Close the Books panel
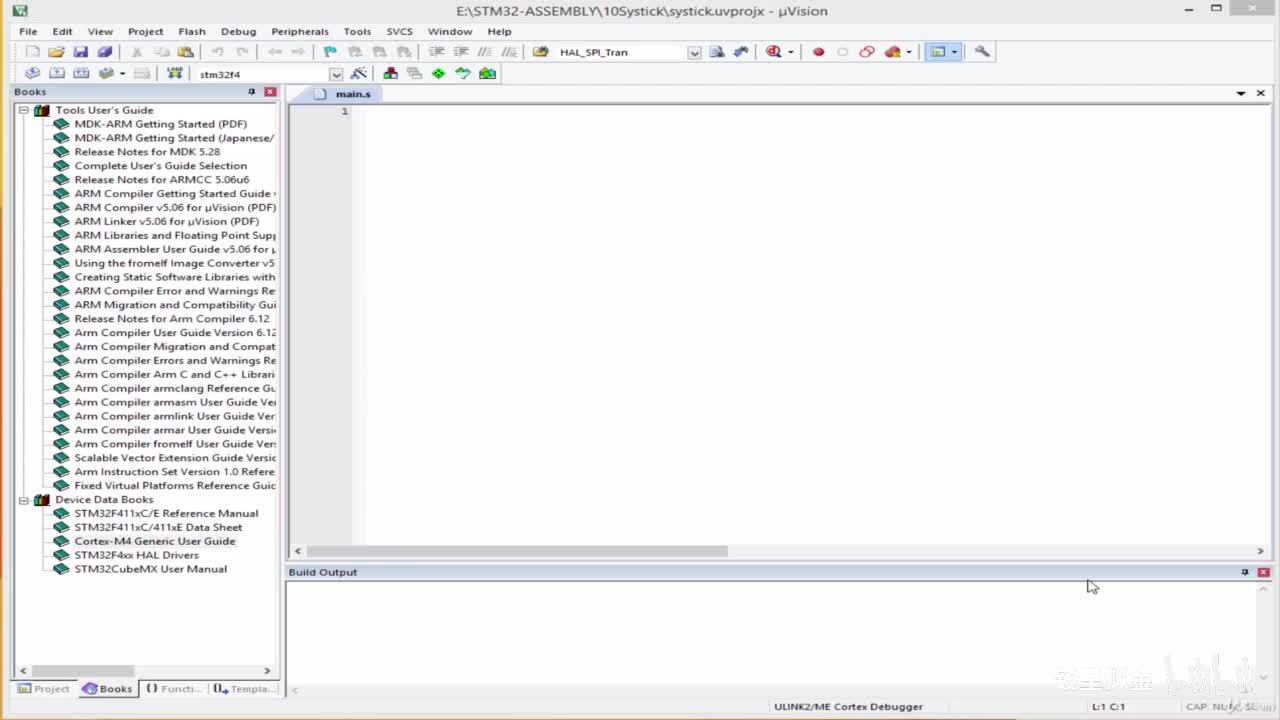 click(270, 92)
